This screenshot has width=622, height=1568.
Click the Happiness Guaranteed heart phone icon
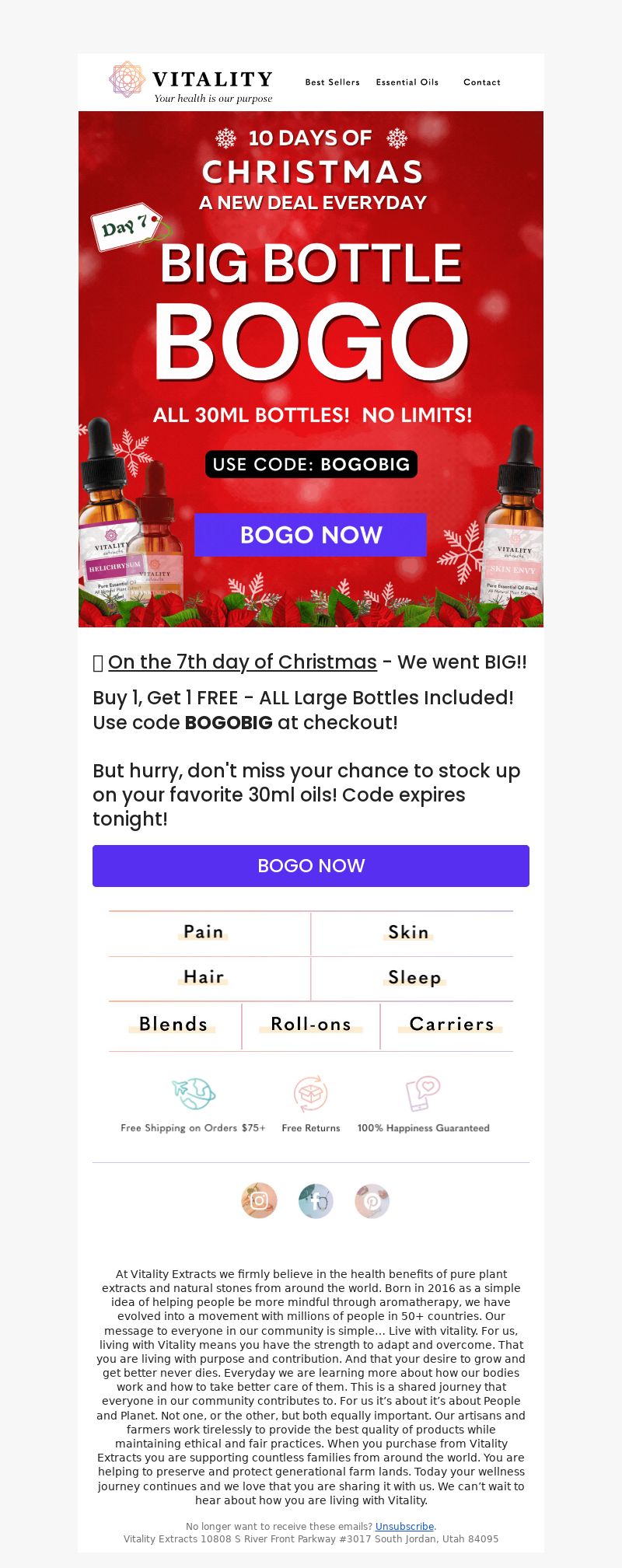[x=423, y=1094]
